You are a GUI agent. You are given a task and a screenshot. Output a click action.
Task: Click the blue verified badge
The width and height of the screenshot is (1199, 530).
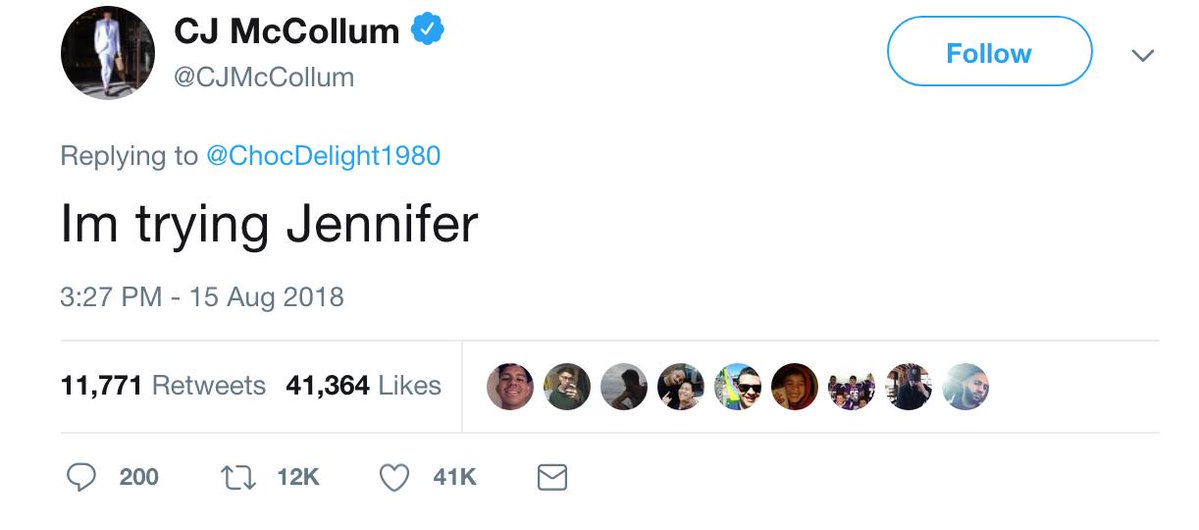coord(428,32)
